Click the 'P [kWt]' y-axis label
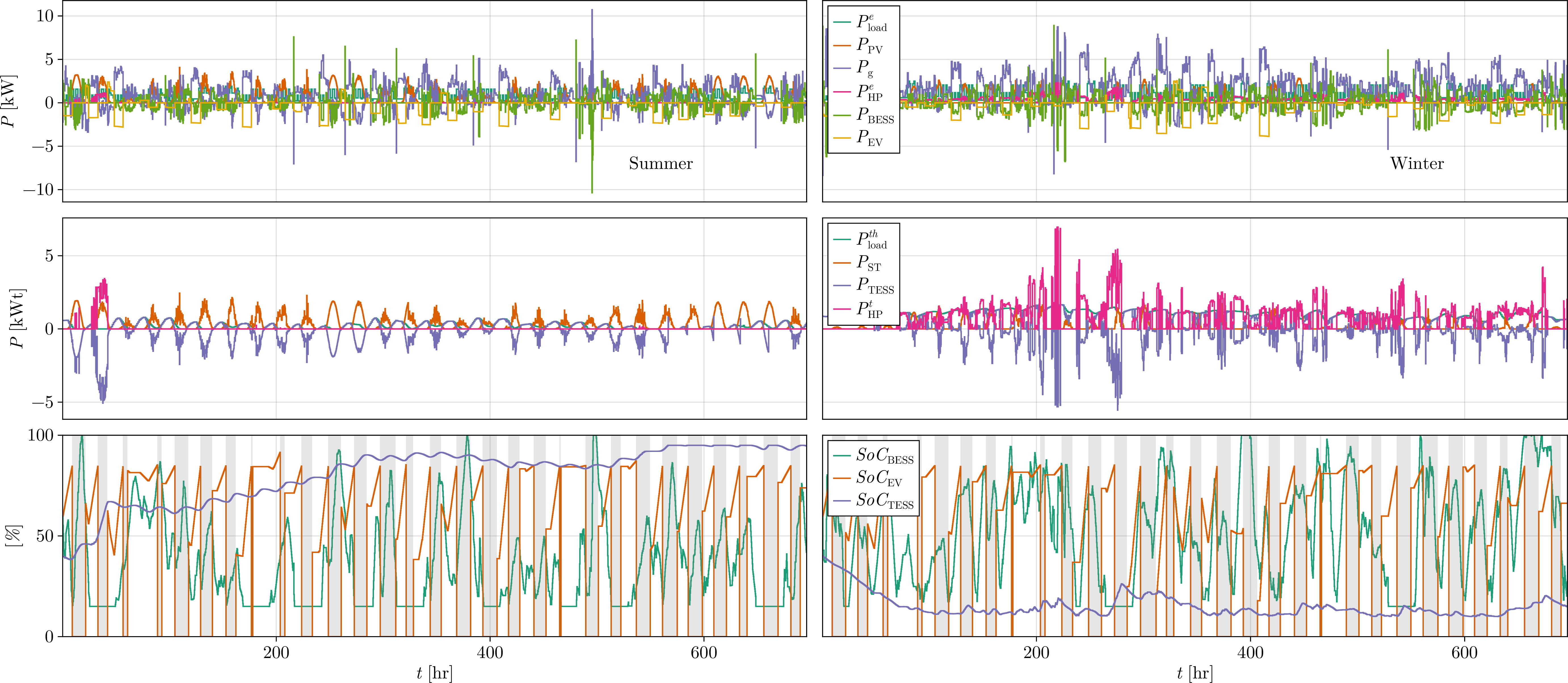The width and height of the screenshot is (1568, 683). [18, 319]
